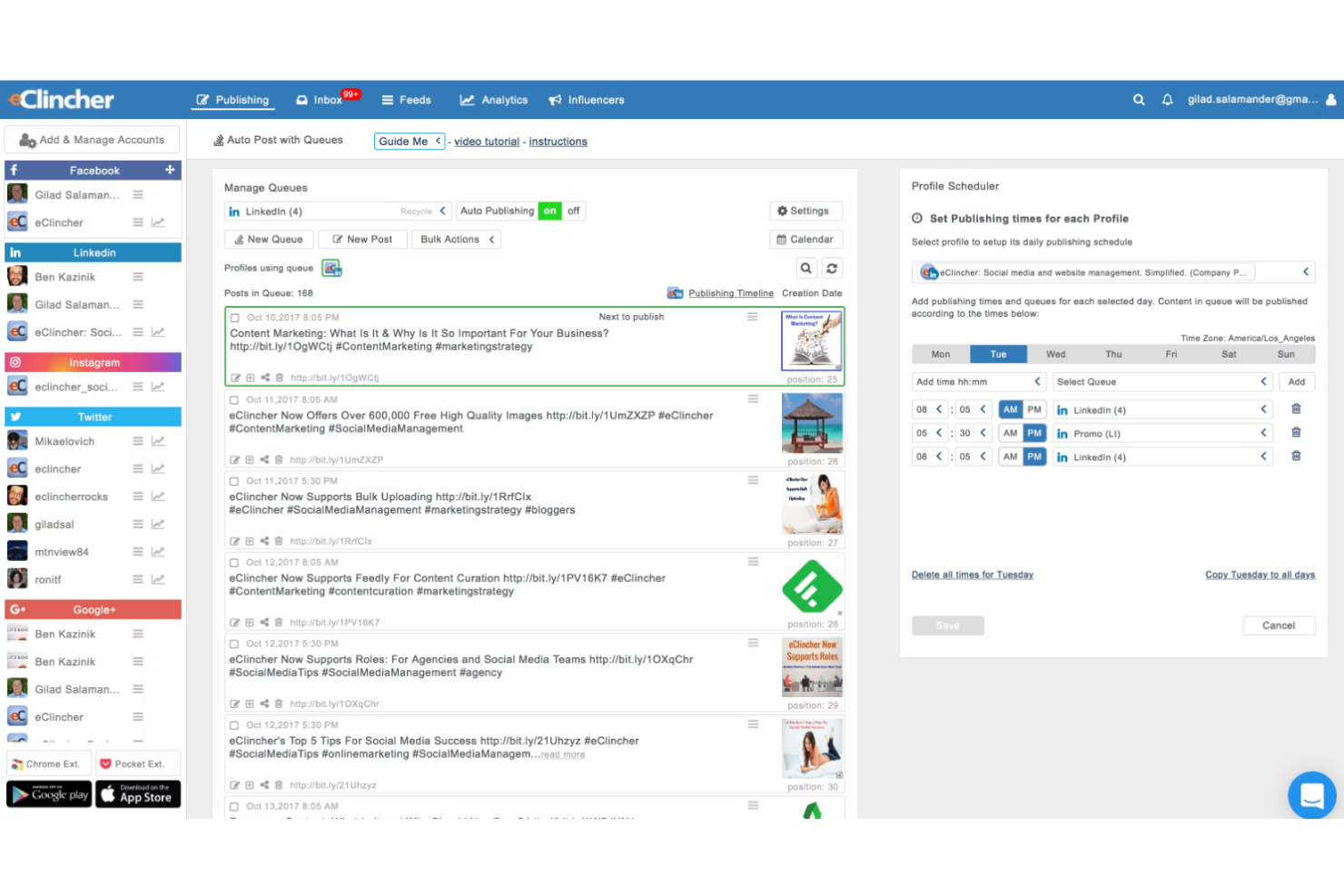
Task: Open Guide Me dropdown
Action: tap(410, 141)
